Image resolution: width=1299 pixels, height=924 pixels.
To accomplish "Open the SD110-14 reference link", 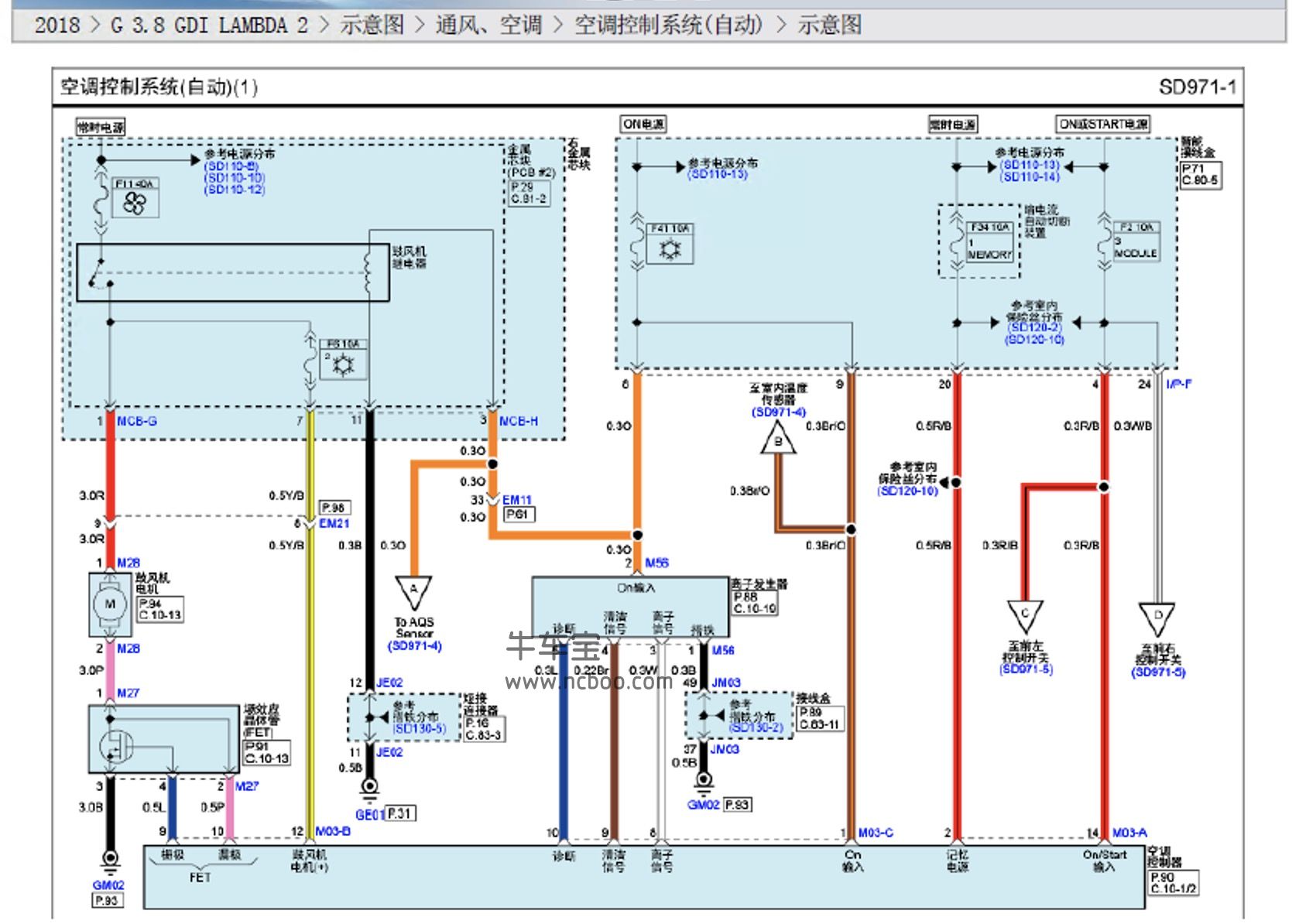I will coord(1030,177).
